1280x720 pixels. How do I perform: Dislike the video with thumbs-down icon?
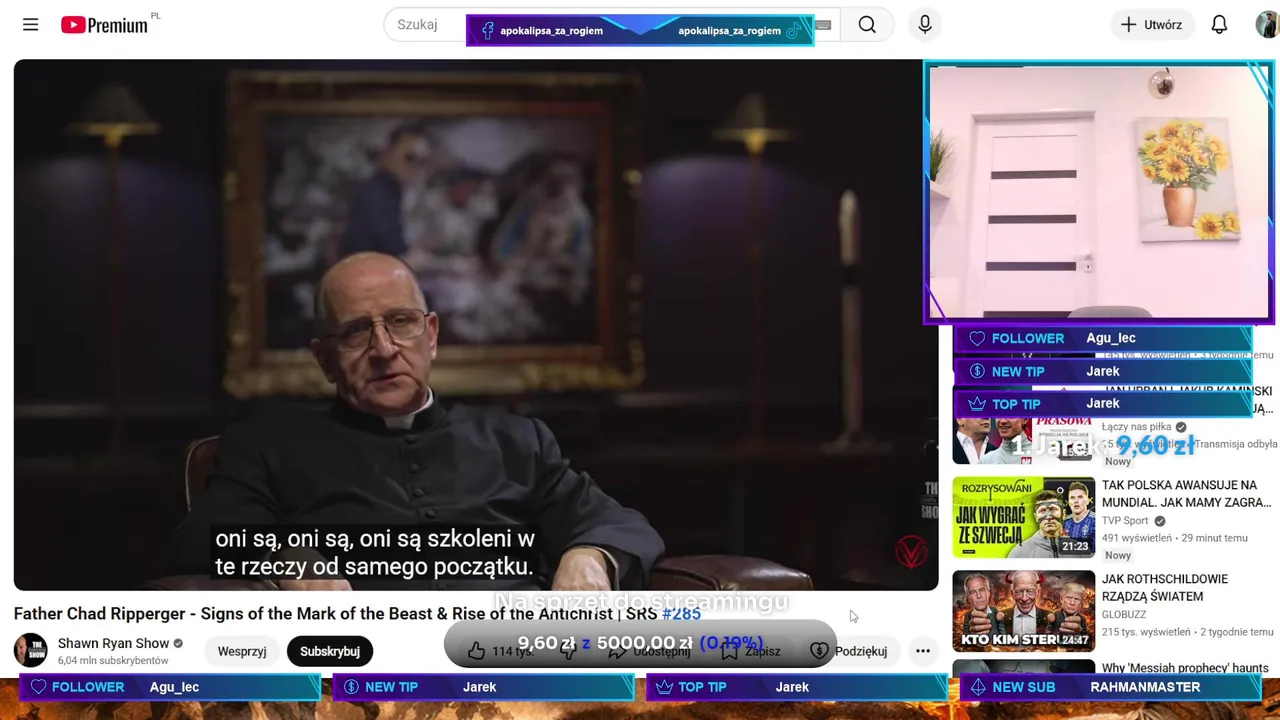(569, 651)
